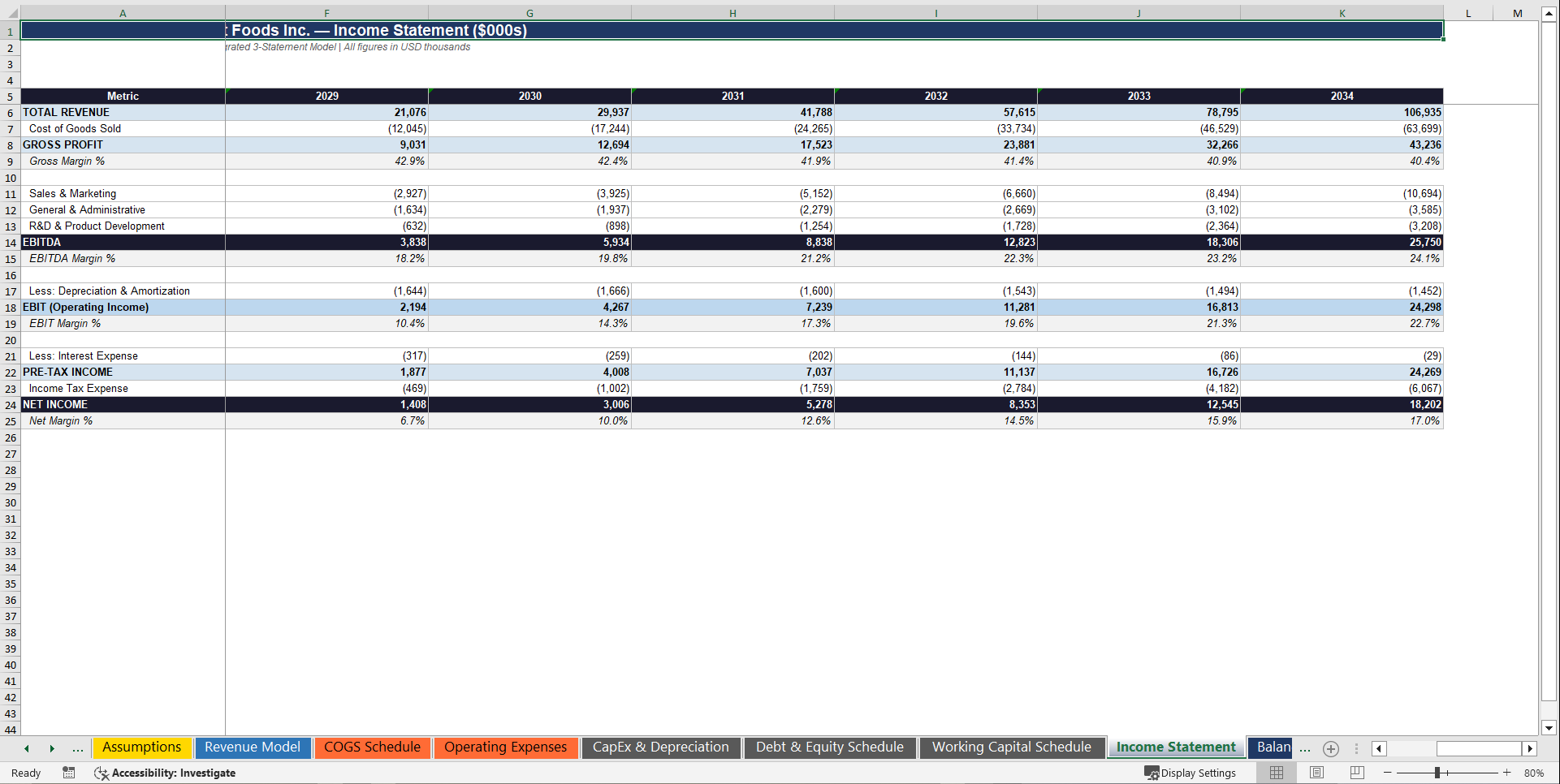Open the Working Capital Schedule sheet
The image size is (1560, 784).
click(x=1012, y=747)
